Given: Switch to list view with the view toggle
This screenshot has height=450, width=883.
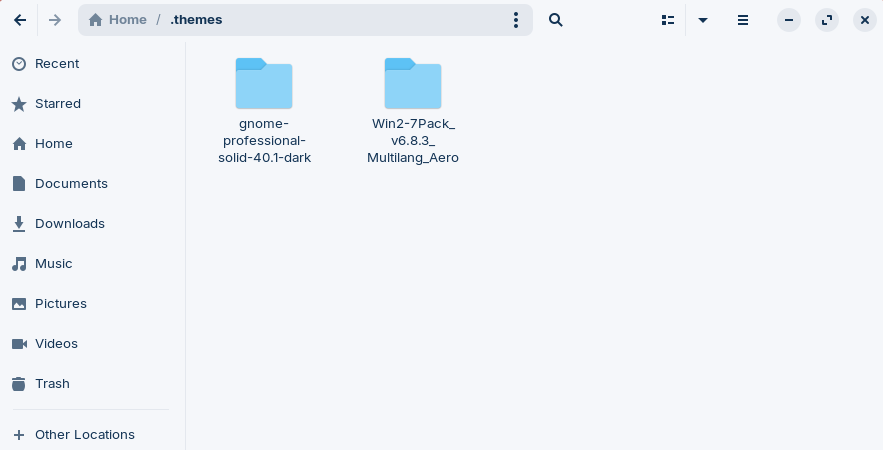Looking at the screenshot, I should pyautogui.click(x=668, y=20).
